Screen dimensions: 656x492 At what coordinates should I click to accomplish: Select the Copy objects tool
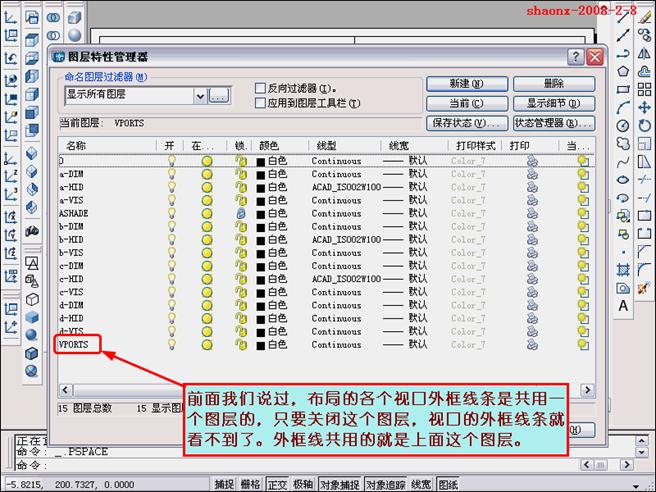644,35
